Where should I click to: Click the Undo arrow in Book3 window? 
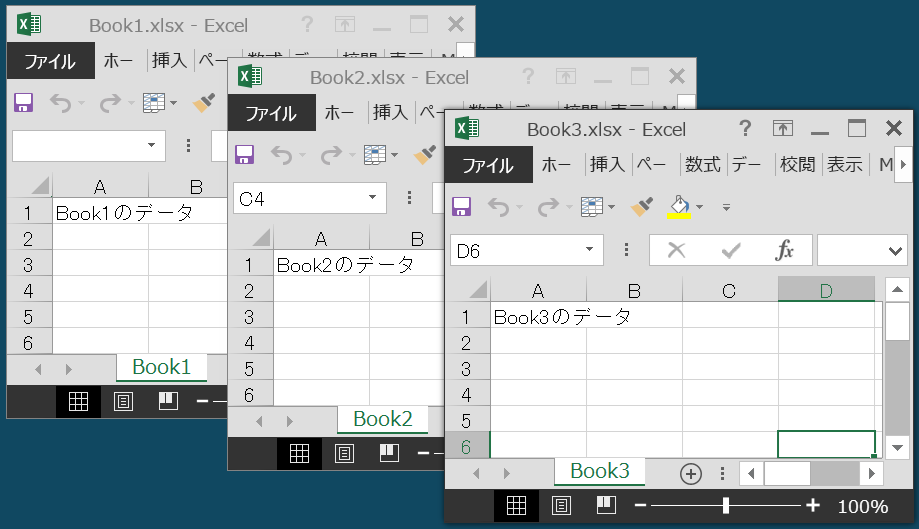[499, 207]
